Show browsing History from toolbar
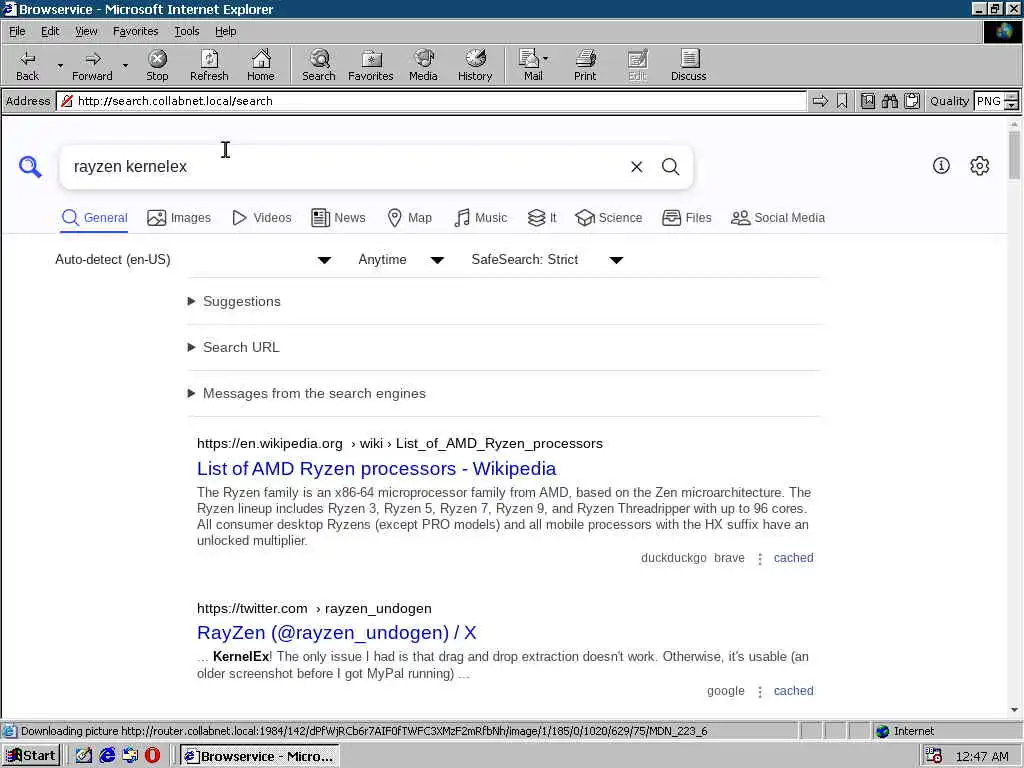 coord(475,65)
